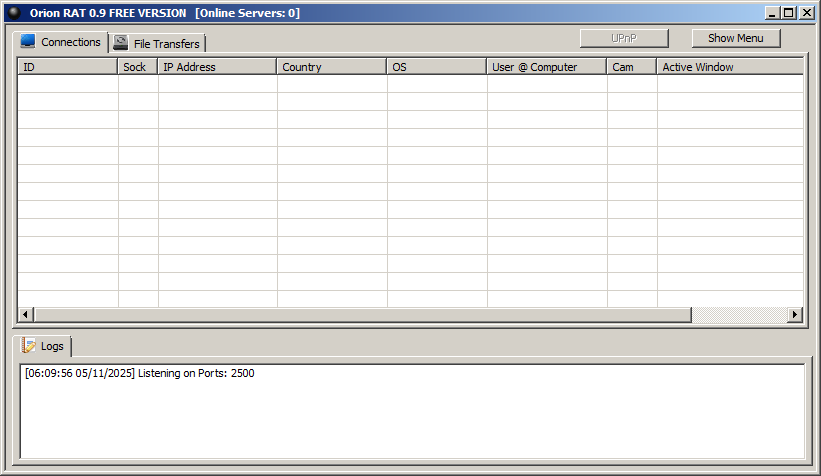Image resolution: width=821 pixels, height=476 pixels.
Task: Maximize the Orion RAT window
Action: point(789,13)
